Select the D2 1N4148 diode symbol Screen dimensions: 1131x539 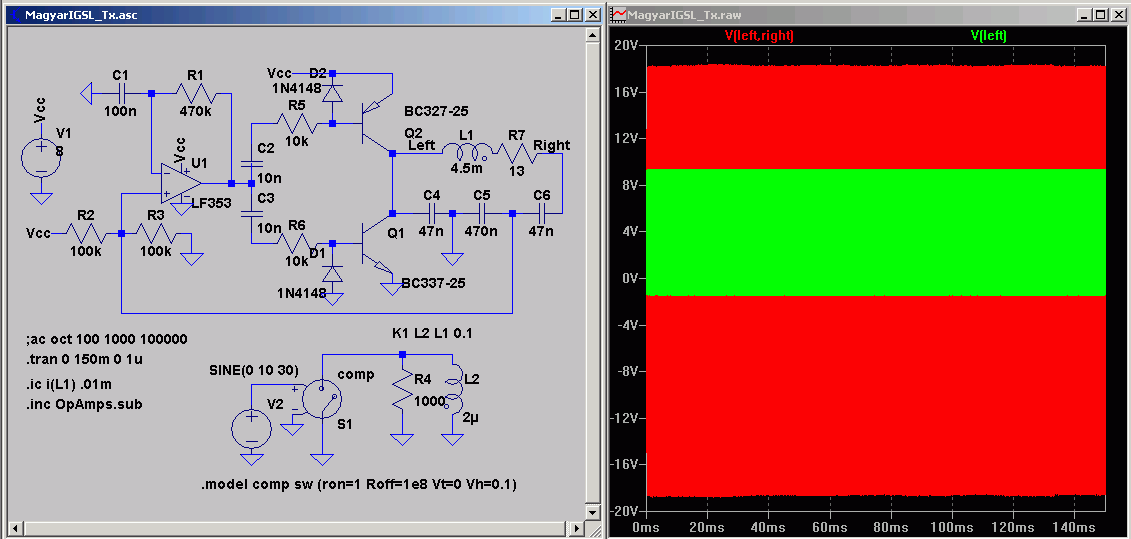click(333, 93)
